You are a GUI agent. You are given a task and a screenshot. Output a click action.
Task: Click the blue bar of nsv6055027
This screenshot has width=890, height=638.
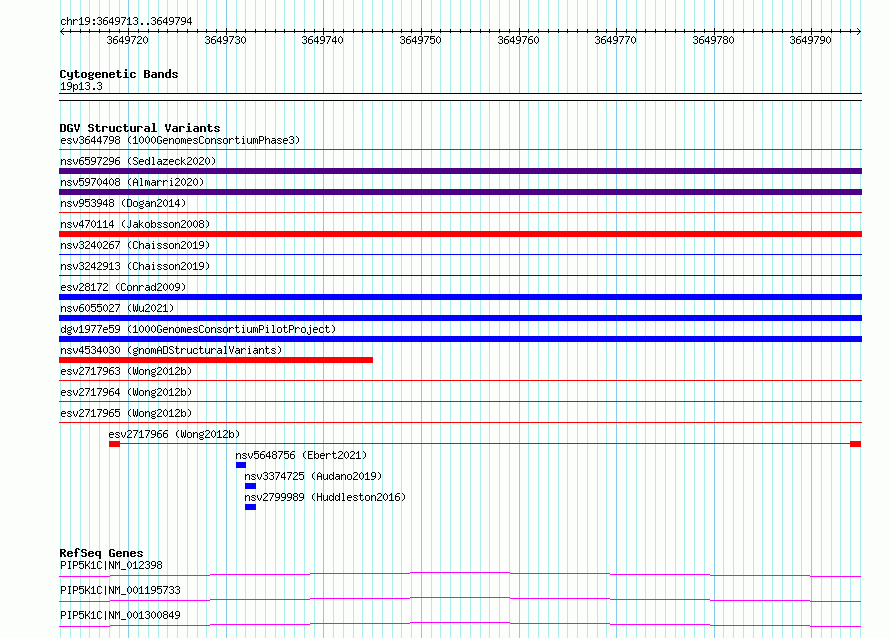tap(460, 318)
